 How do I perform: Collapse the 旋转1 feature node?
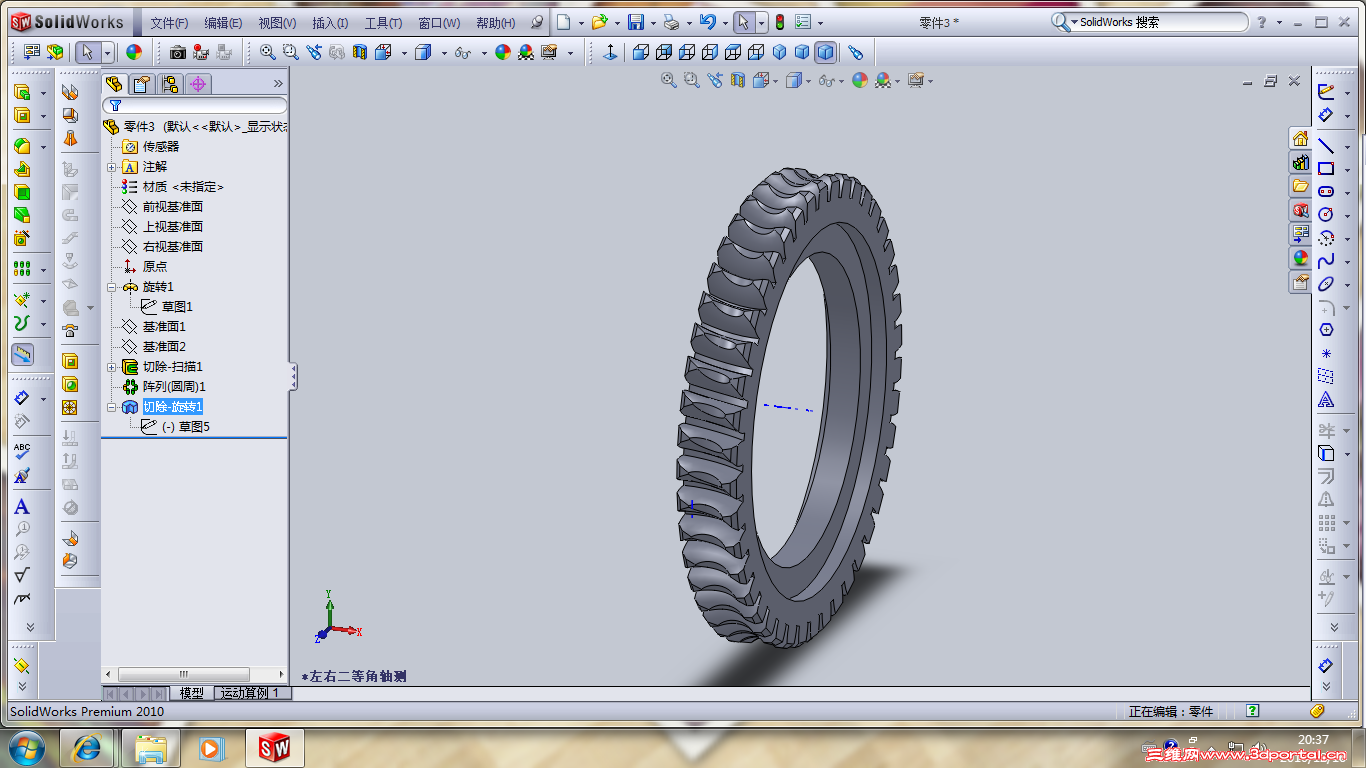tap(112, 287)
